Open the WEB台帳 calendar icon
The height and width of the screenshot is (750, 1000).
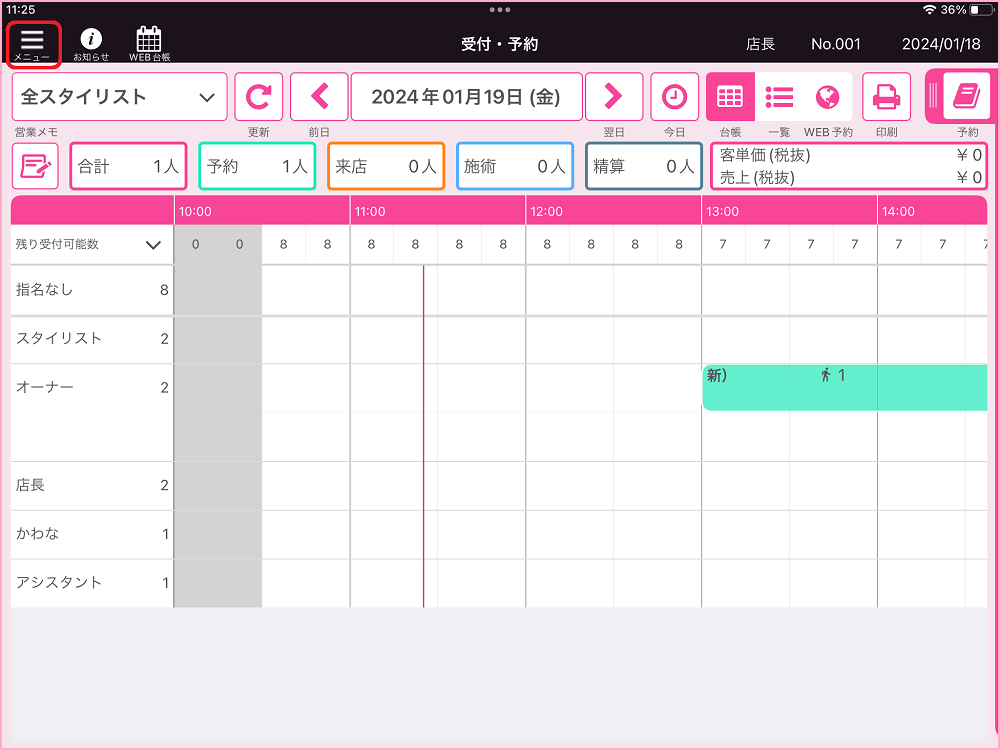[149, 44]
